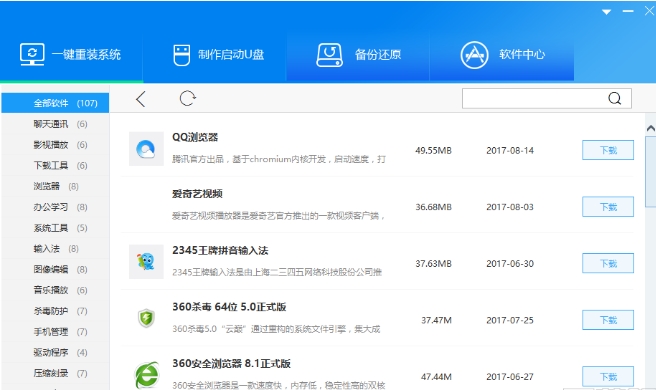Image resolution: width=656 pixels, height=390 pixels.
Task: Download 2345王牌拼音输入法 with its 下载 button
Action: (x=608, y=263)
